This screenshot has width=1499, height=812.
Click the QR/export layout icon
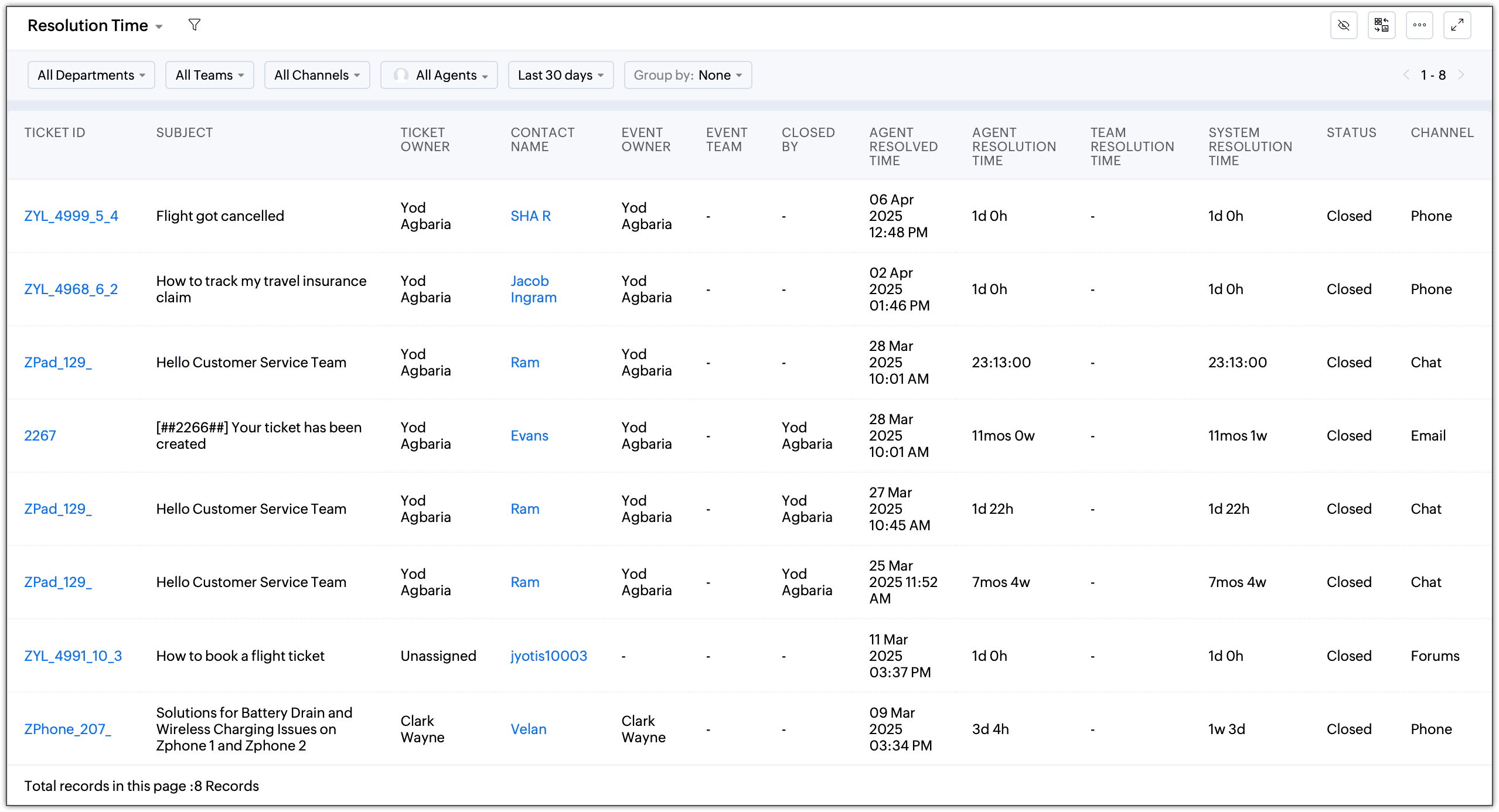(x=1381, y=25)
